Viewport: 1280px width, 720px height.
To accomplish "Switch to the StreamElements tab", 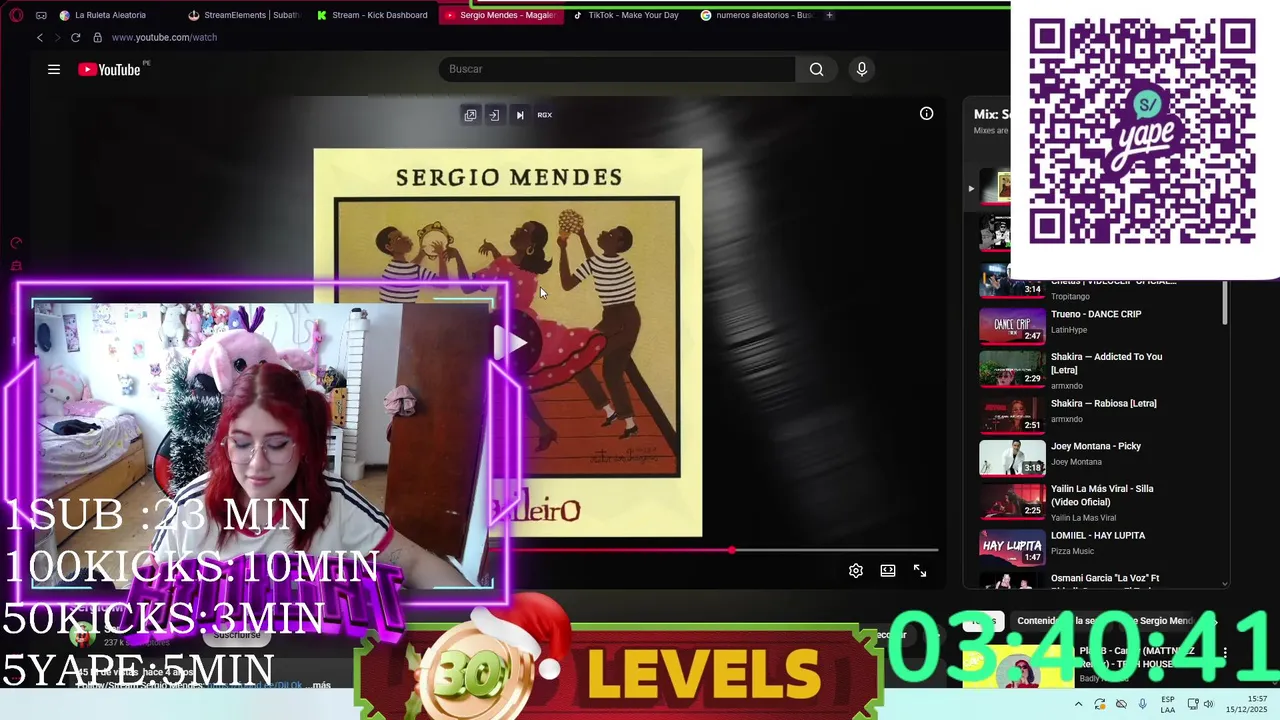I will 245,15.
